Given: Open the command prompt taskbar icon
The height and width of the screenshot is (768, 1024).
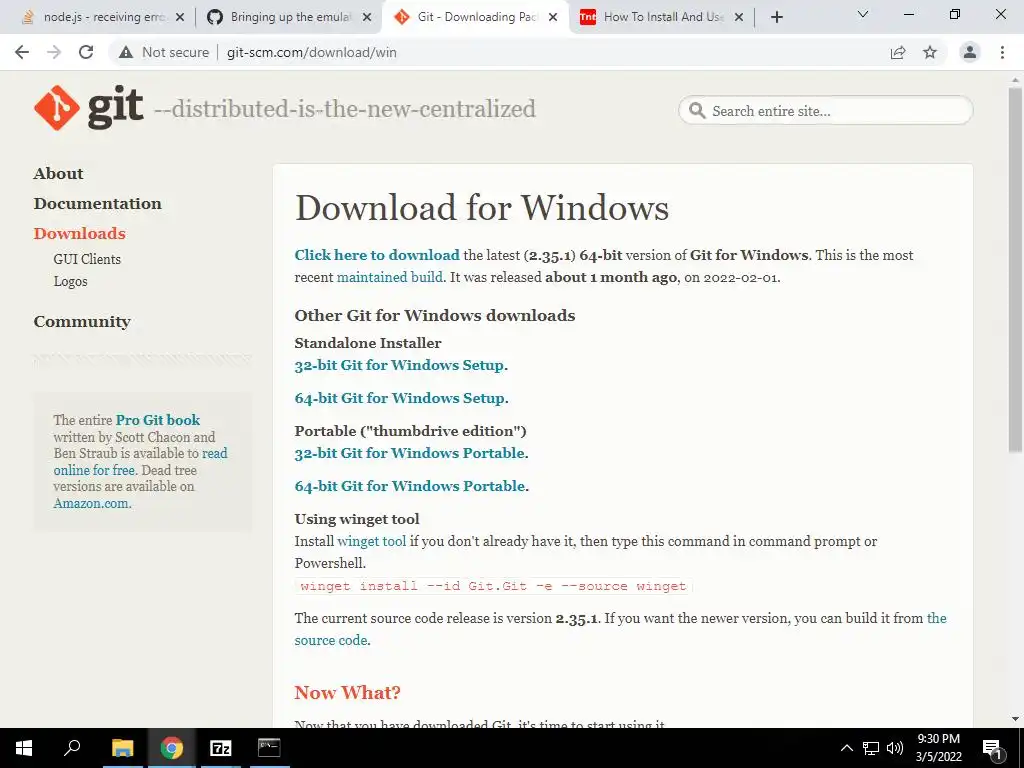Looking at the screenshot, I should [269, 748].
